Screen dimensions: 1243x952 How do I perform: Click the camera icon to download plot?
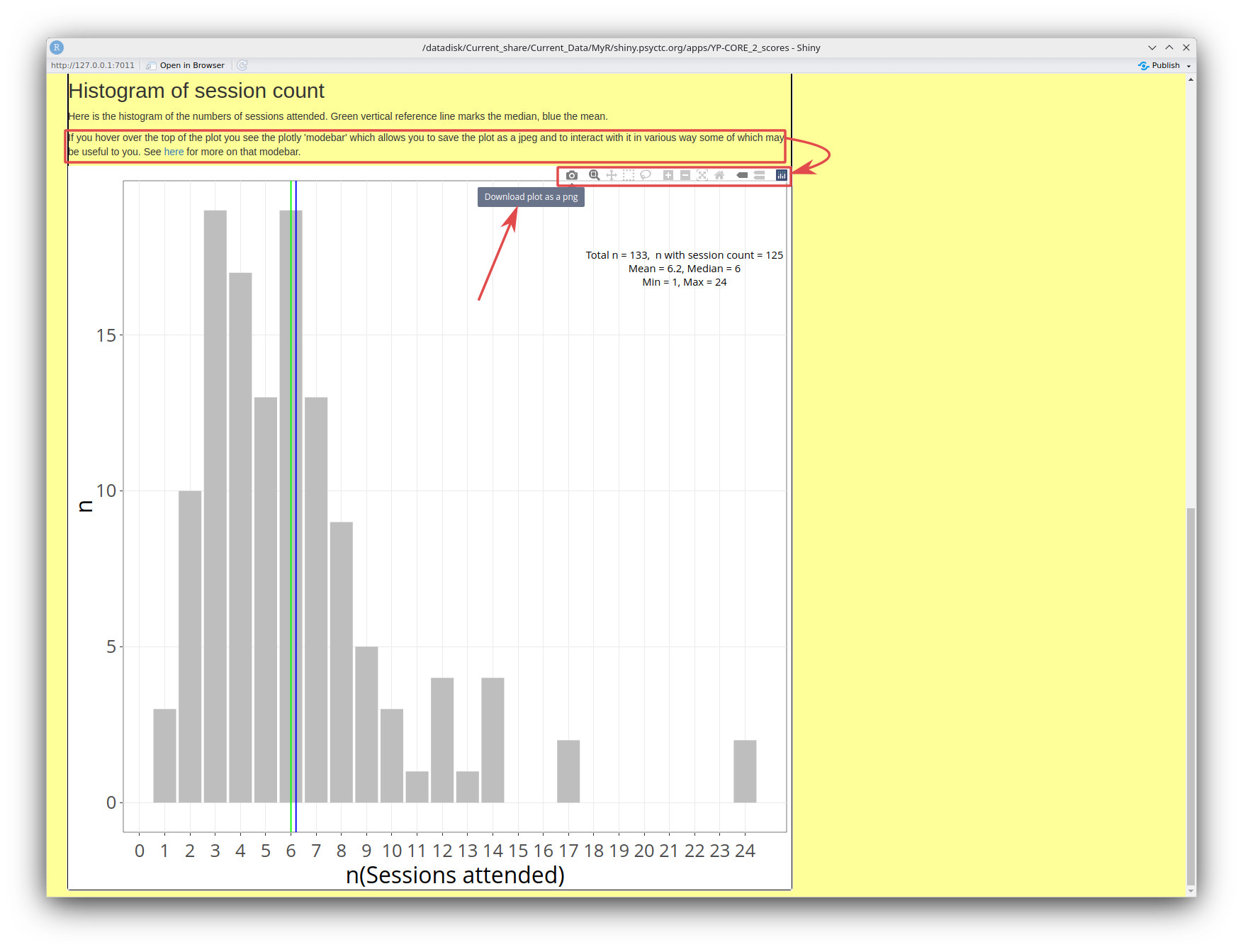[572, 175]
